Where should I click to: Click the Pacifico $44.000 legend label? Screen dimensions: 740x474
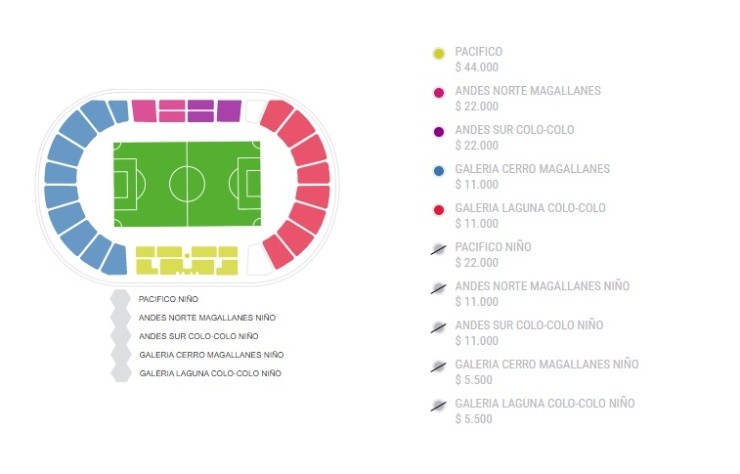(478, 59)
